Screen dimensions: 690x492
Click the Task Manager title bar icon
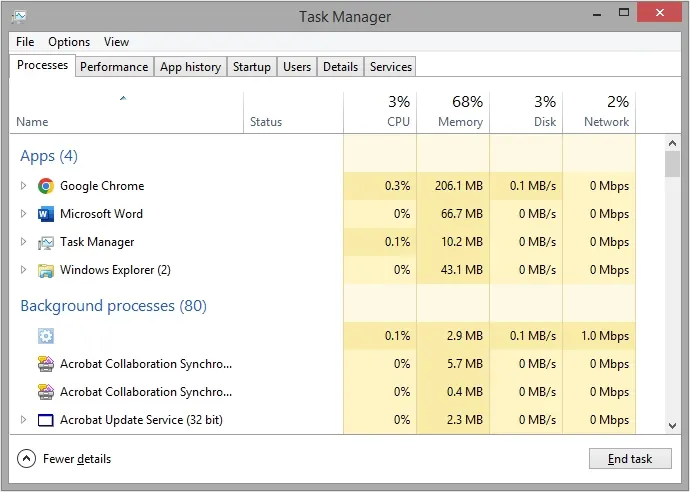pos(19,17)
